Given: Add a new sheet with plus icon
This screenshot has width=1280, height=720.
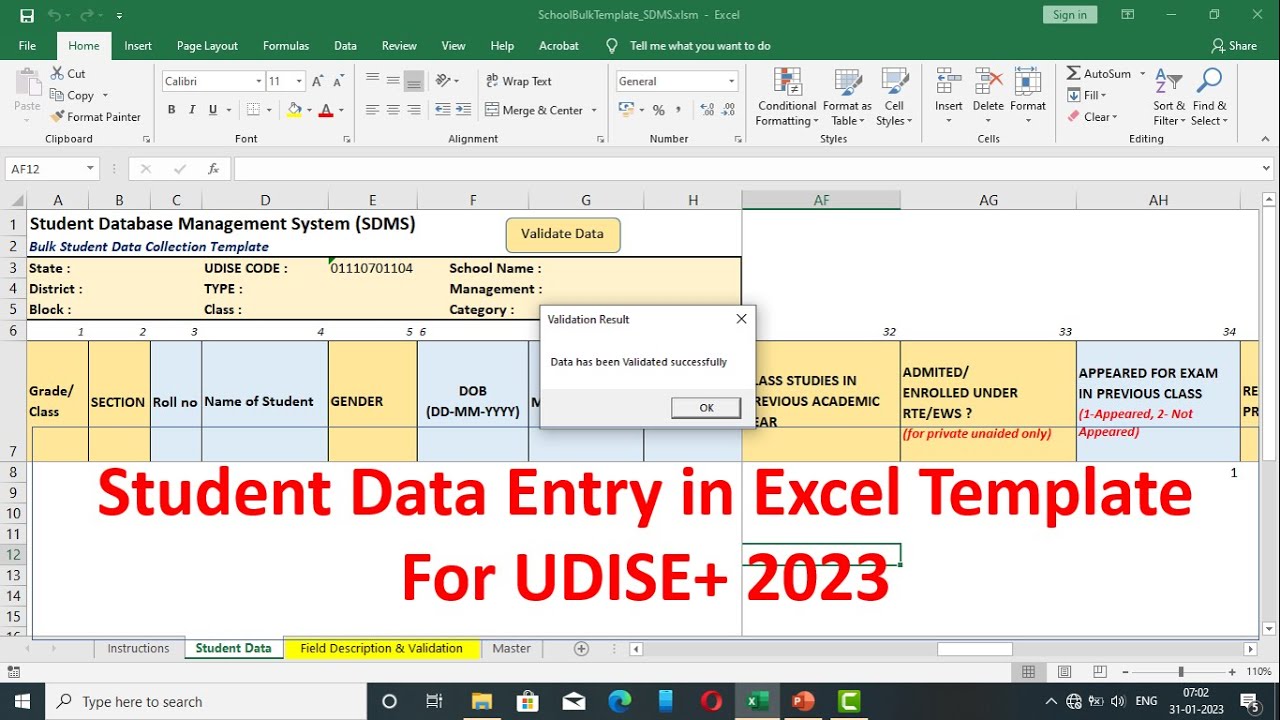Looking at the screenshot, I should (x=581, y=648).
